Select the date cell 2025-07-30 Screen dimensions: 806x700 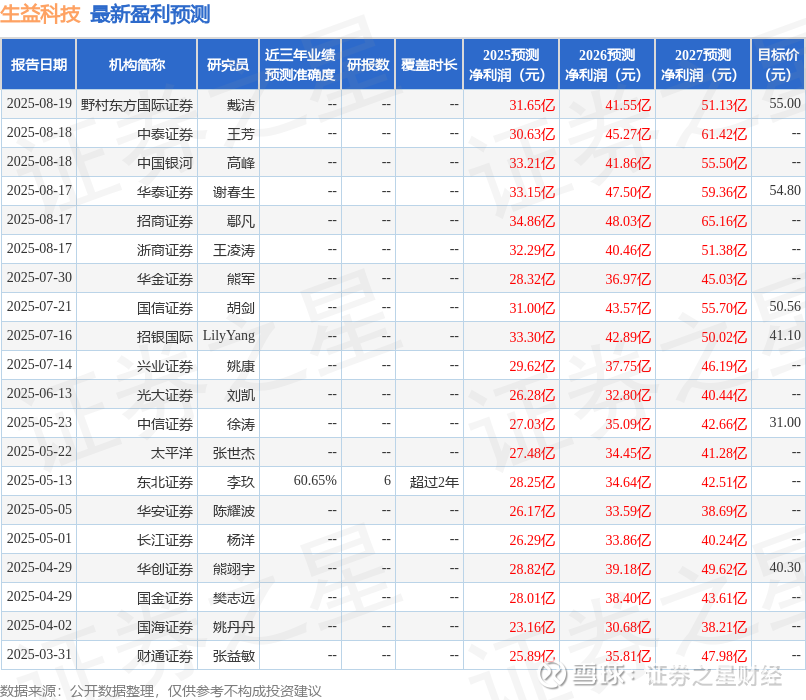(x=39, y=277)
